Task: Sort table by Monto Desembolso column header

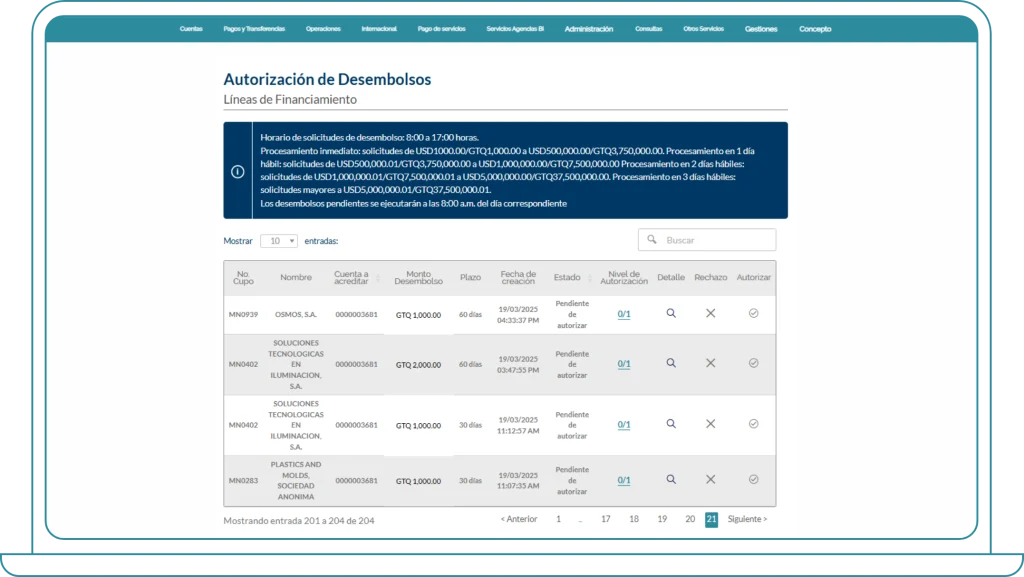Action: click(418, 277)
